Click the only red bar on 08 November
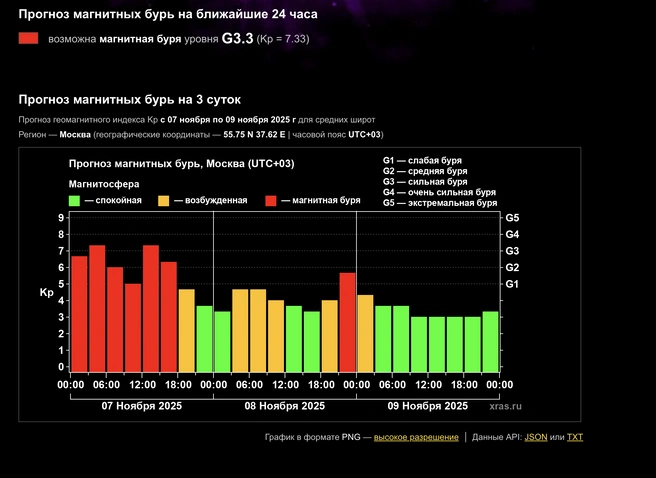Screen dimensions: 656x478 coord(347,322)
